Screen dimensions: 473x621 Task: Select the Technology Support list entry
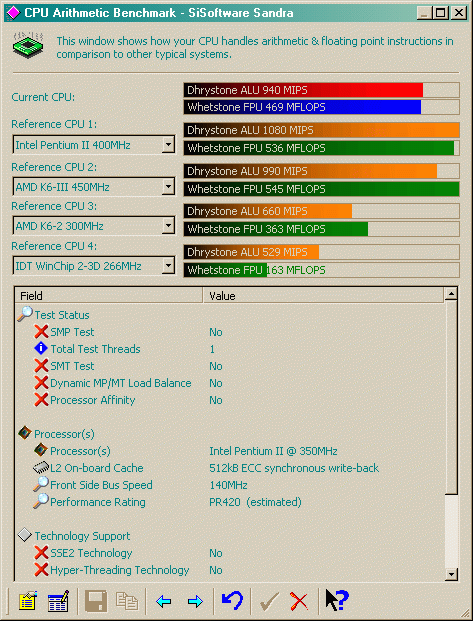82,536
